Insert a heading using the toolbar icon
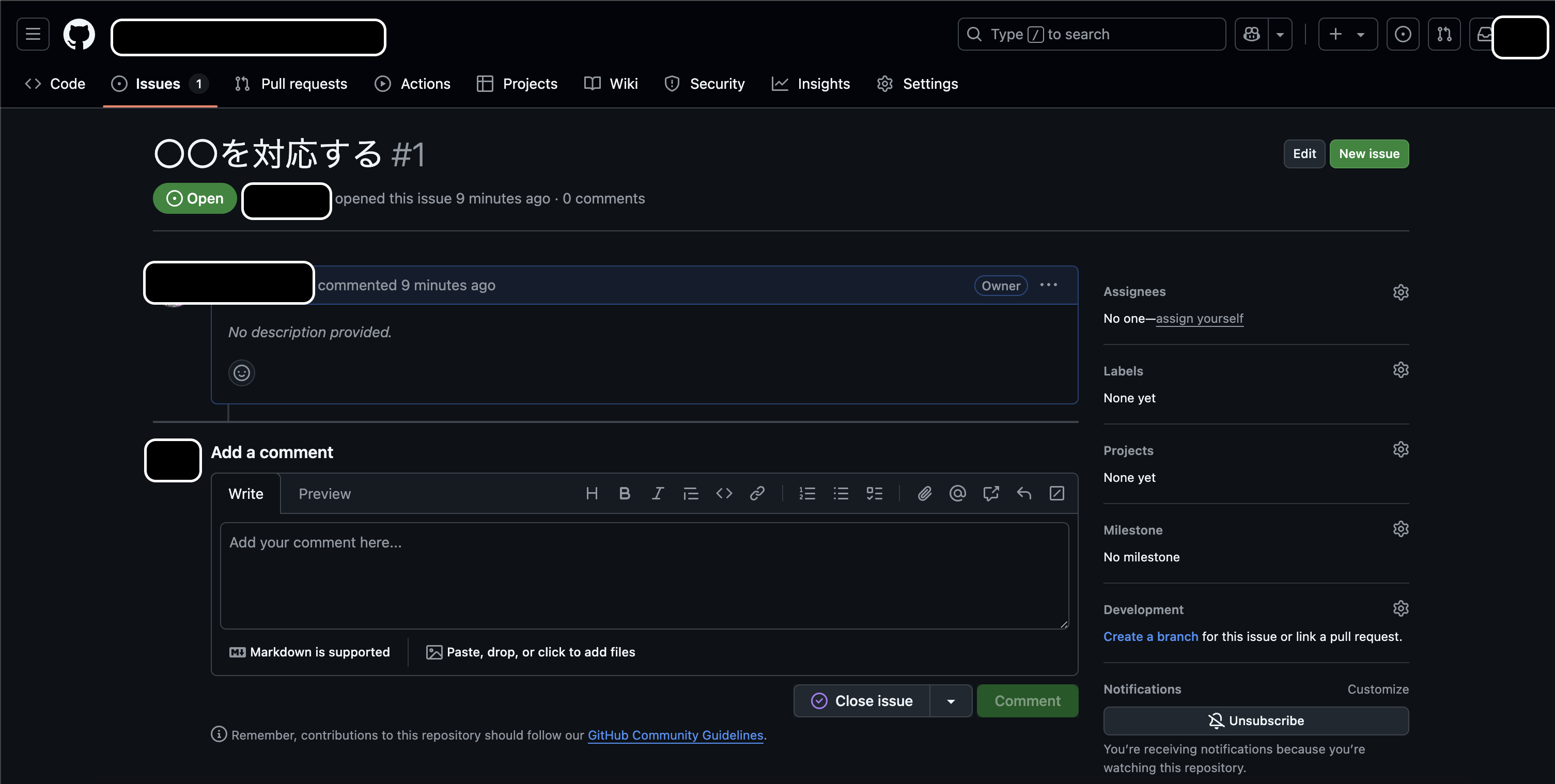1555x784 pixels. [x=592, y=493]
